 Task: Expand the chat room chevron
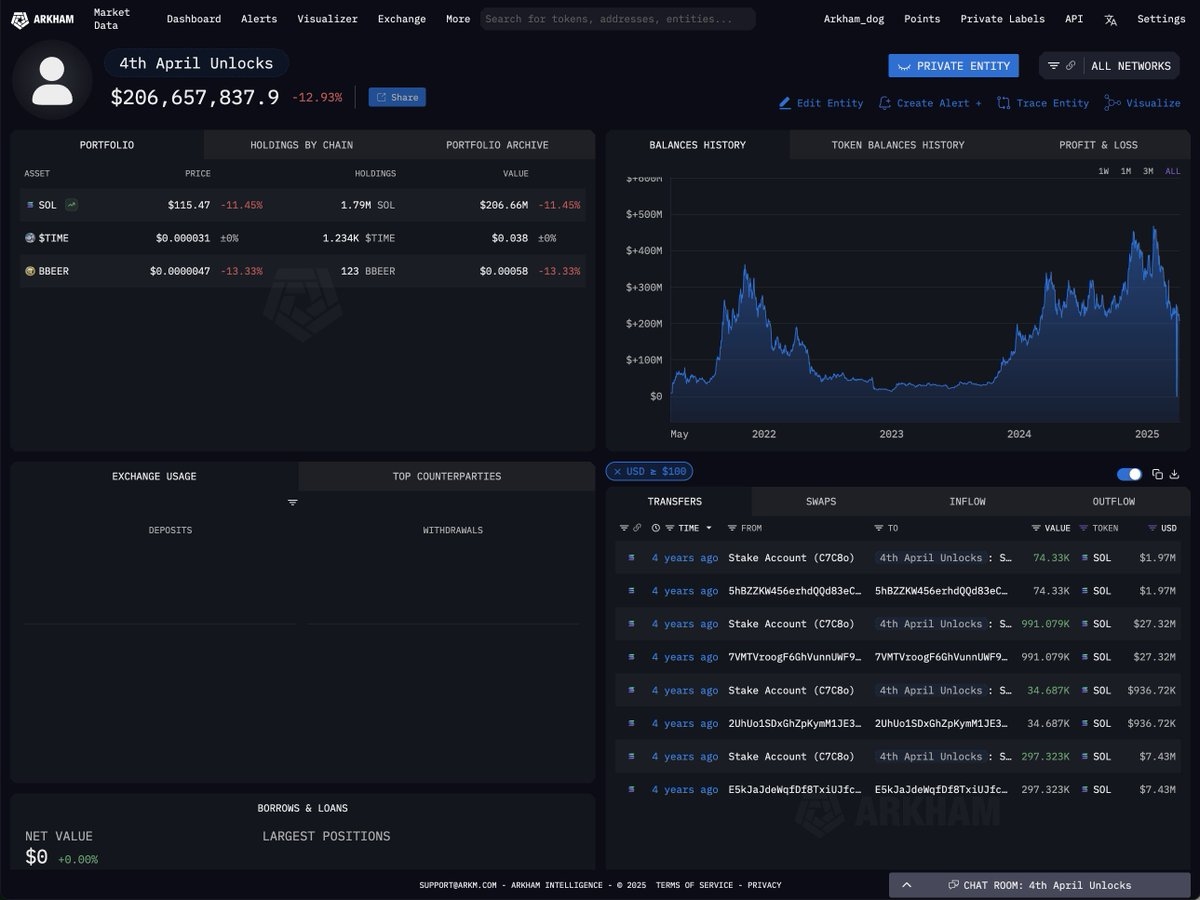[x=907, y=885]
